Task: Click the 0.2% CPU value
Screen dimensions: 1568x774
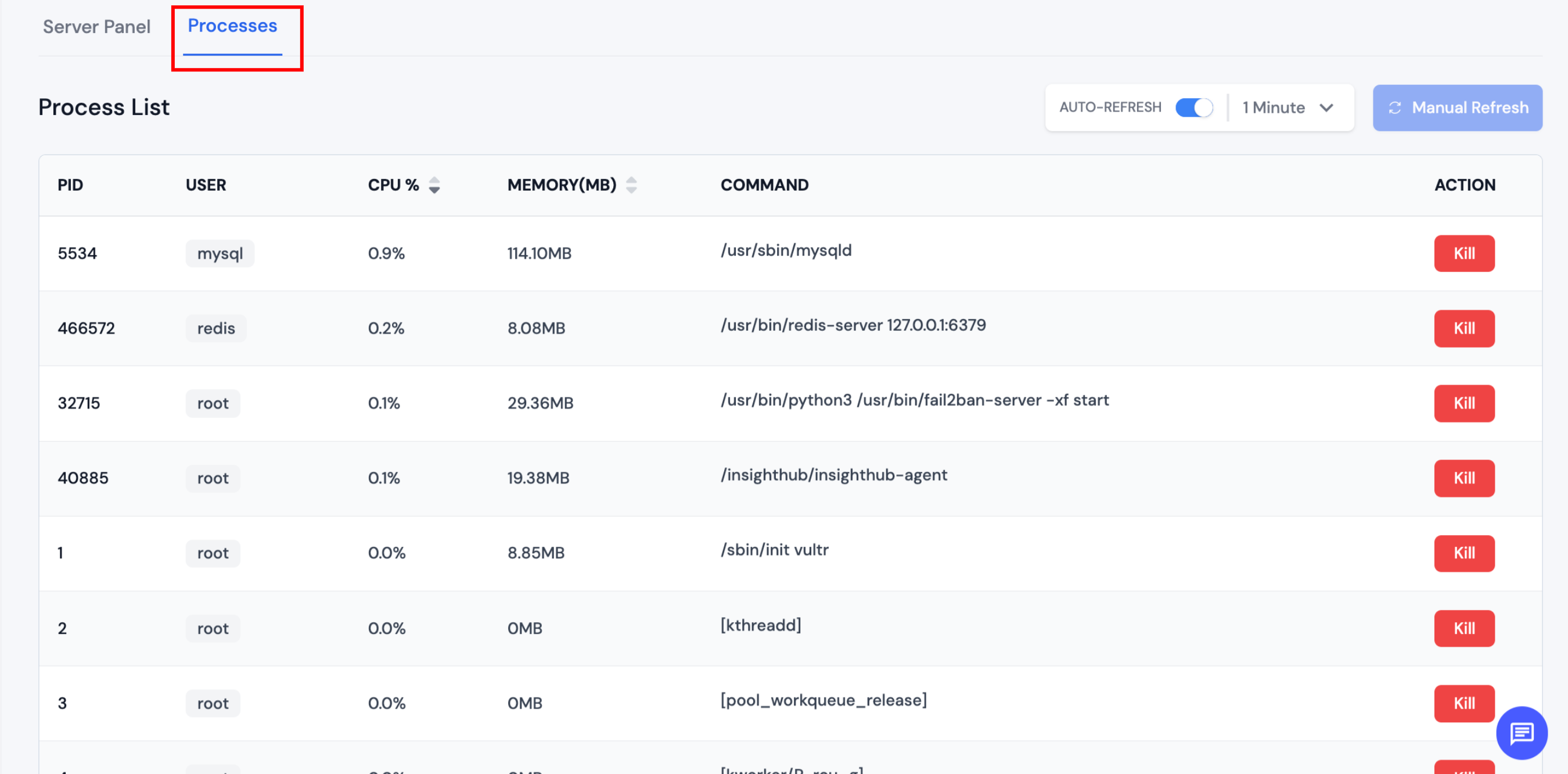Action: coord(386,328)
